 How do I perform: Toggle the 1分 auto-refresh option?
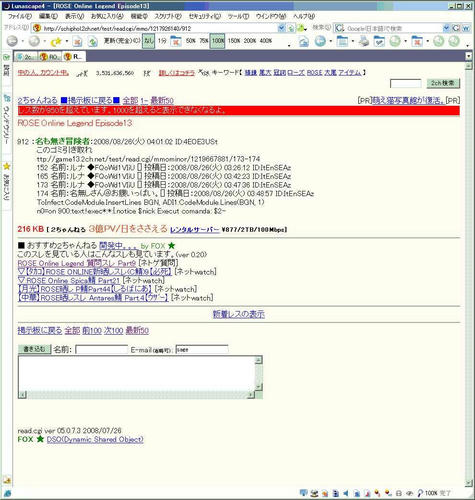click(x=162, y=41)
